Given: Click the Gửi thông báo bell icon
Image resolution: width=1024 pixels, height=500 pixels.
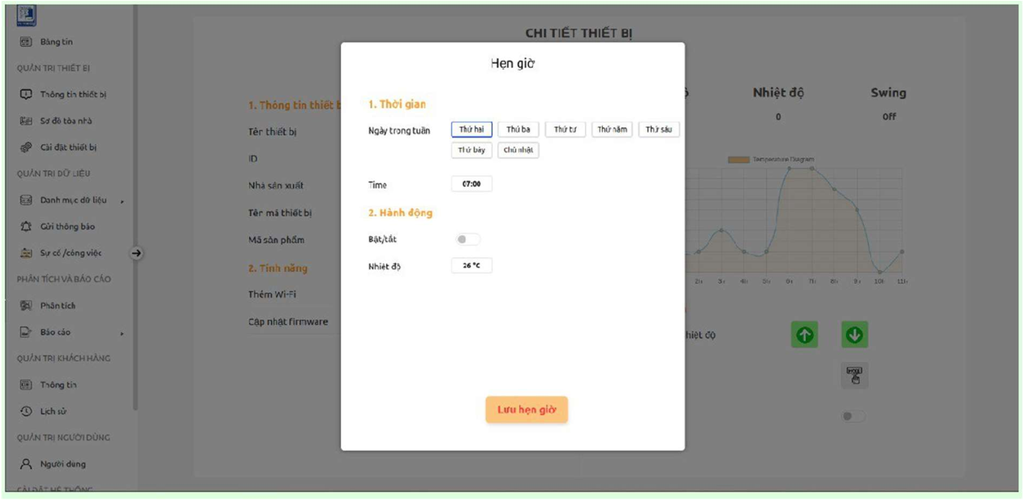Looking at the screenshot, I should coord(25,227).
